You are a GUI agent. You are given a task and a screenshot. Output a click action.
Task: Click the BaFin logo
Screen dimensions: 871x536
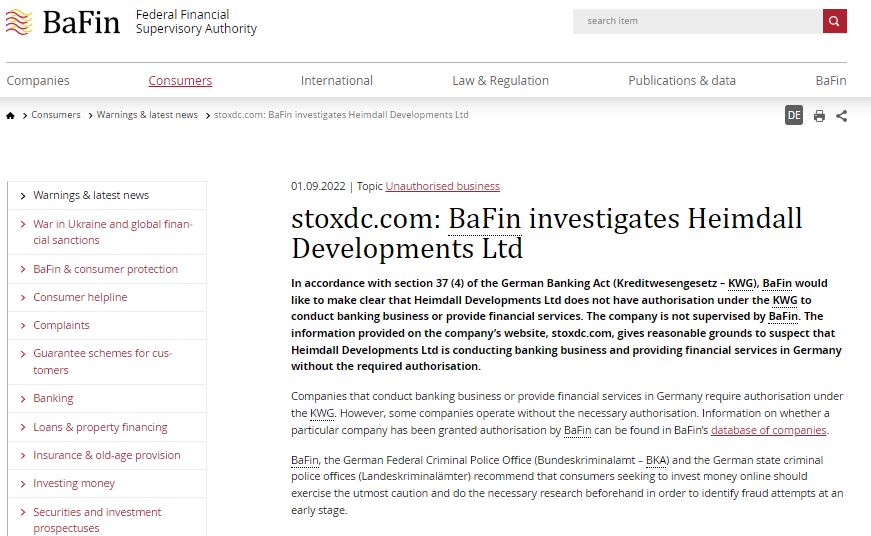tap(62, 22)
